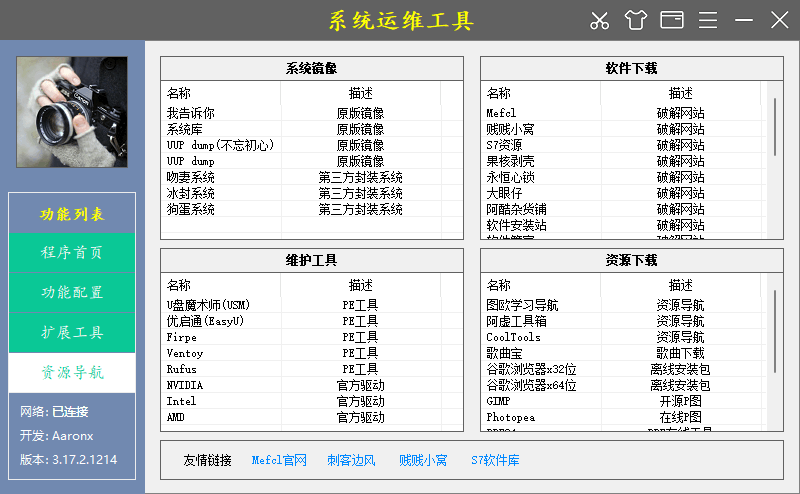The image size is (800, 494).
Task: Select 冰封系统 in the 系统镜像 list
Action: tap(191, 193)
